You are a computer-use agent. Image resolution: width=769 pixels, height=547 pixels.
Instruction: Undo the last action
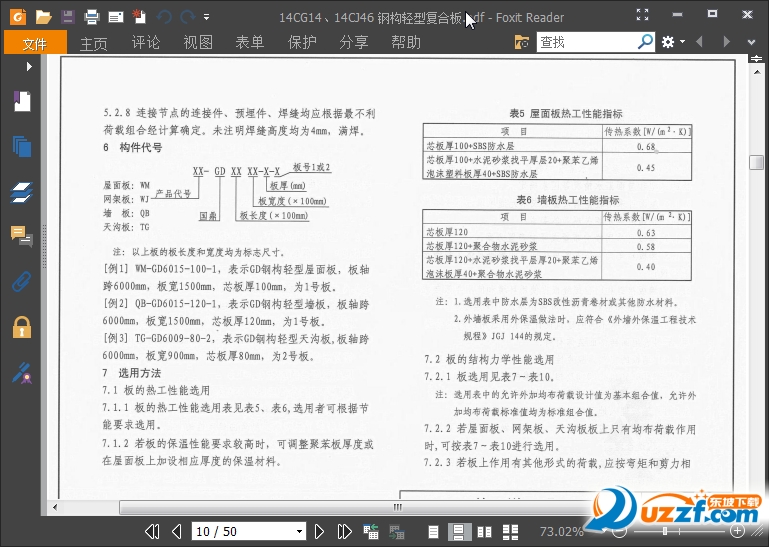click(164, 17)
